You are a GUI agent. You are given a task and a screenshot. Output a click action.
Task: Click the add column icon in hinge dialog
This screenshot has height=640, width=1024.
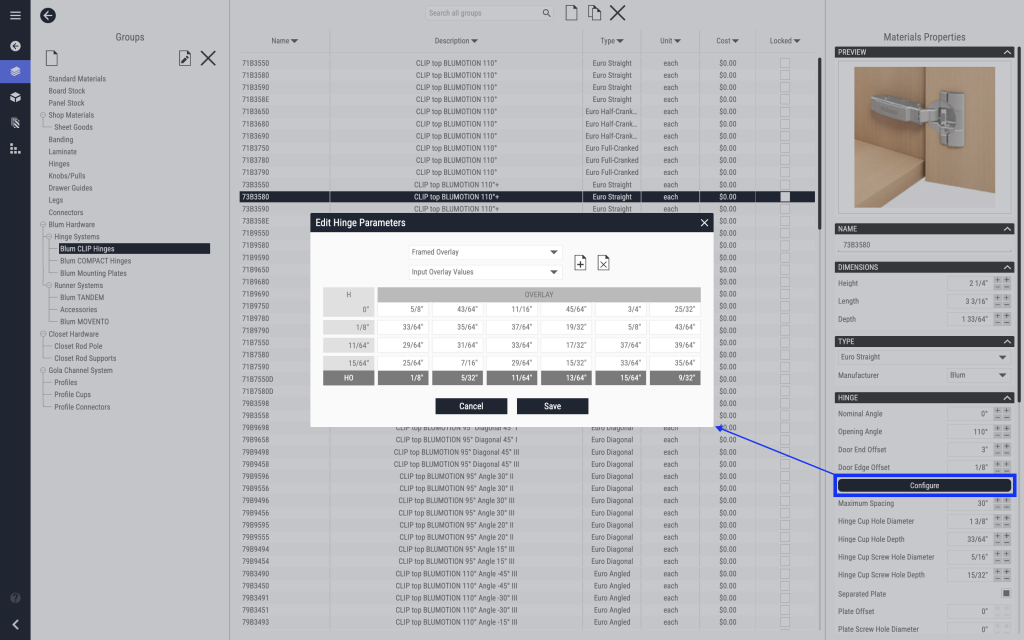(x=580, y=262)
